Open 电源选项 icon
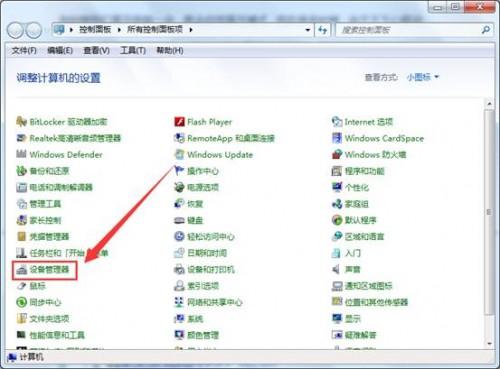 click(179, 187)
